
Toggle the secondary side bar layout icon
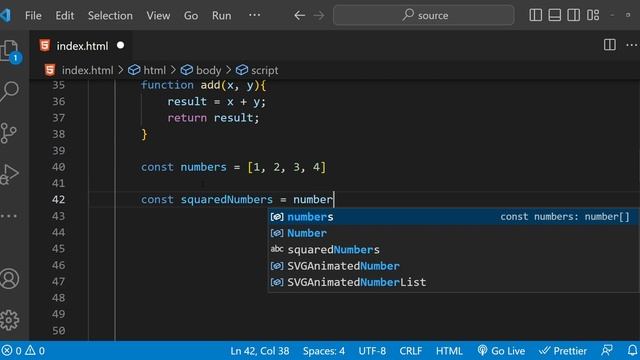(x=573, y=15)
